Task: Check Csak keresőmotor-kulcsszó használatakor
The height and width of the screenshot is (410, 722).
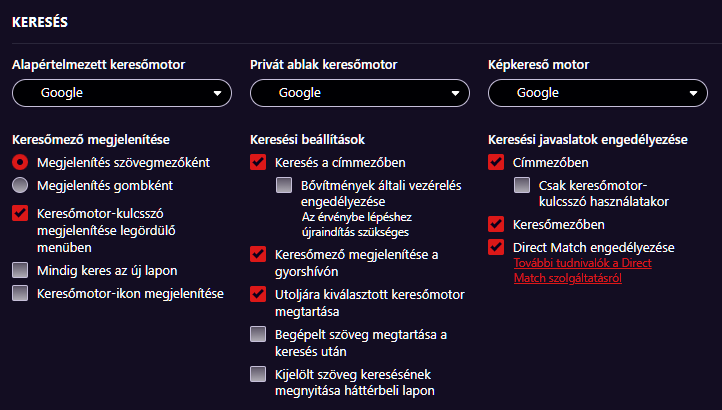Action: pyautogui.click(x=522, y=185)
